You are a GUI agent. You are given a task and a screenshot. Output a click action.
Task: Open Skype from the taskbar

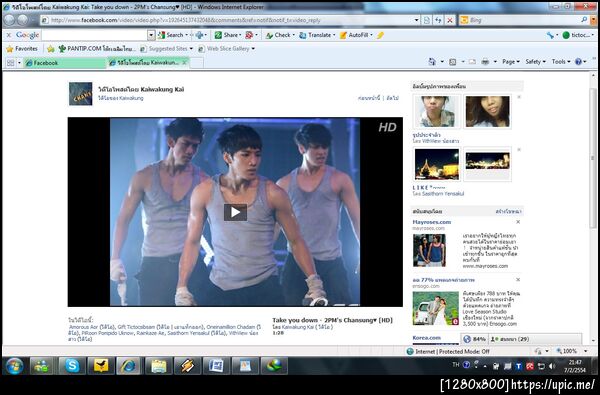(x=72, y=366)
